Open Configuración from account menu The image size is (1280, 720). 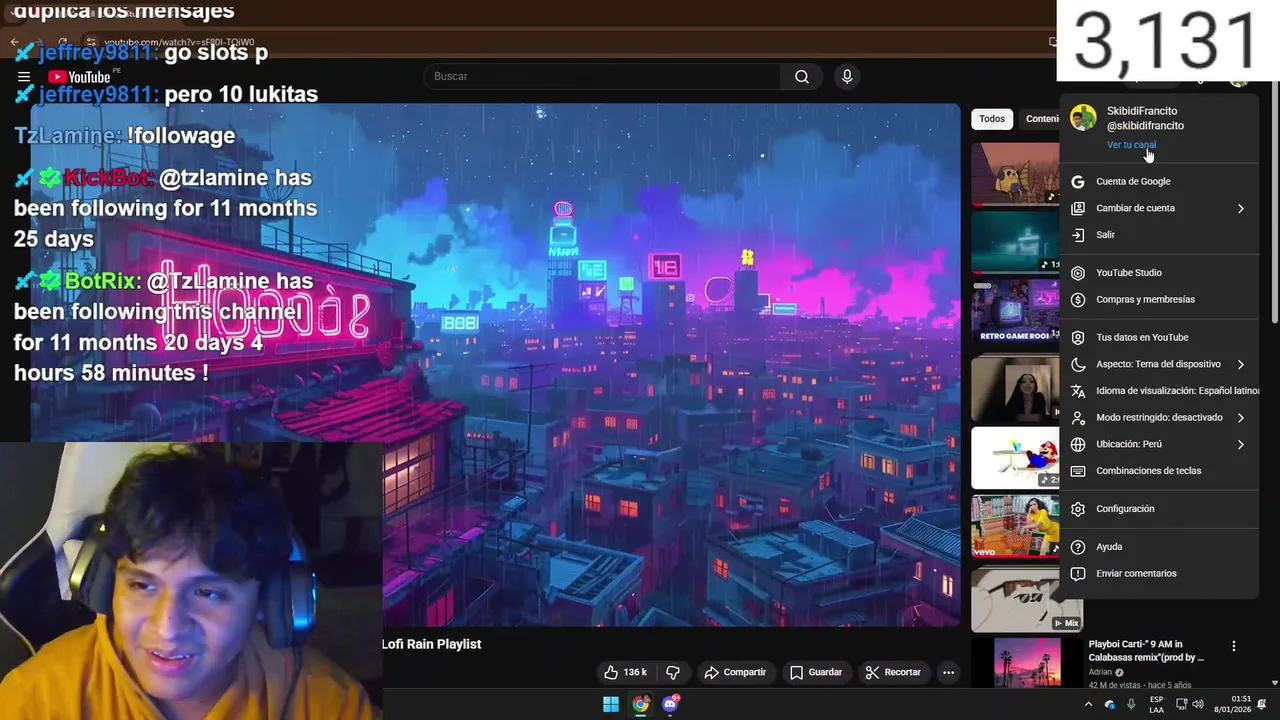[1160, 509]
